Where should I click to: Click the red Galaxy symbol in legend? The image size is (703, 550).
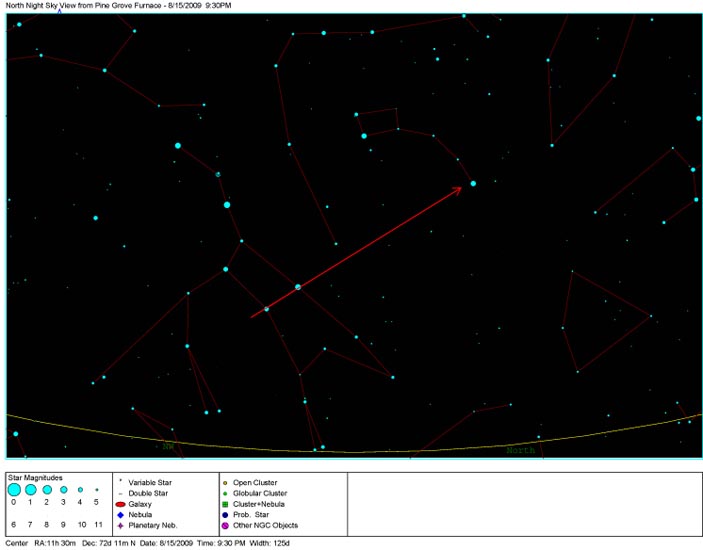(x=120, y=504)
